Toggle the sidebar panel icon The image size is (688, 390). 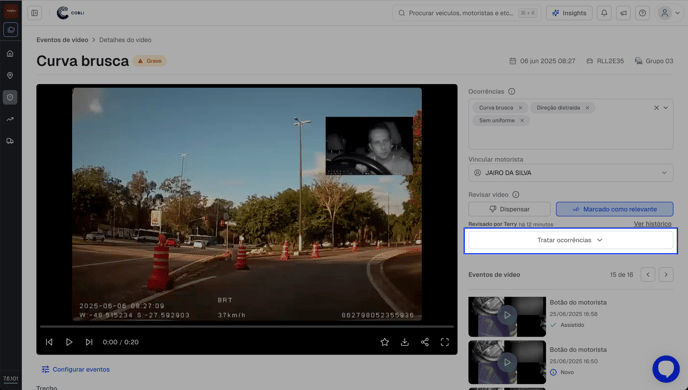tap(35, 13)
